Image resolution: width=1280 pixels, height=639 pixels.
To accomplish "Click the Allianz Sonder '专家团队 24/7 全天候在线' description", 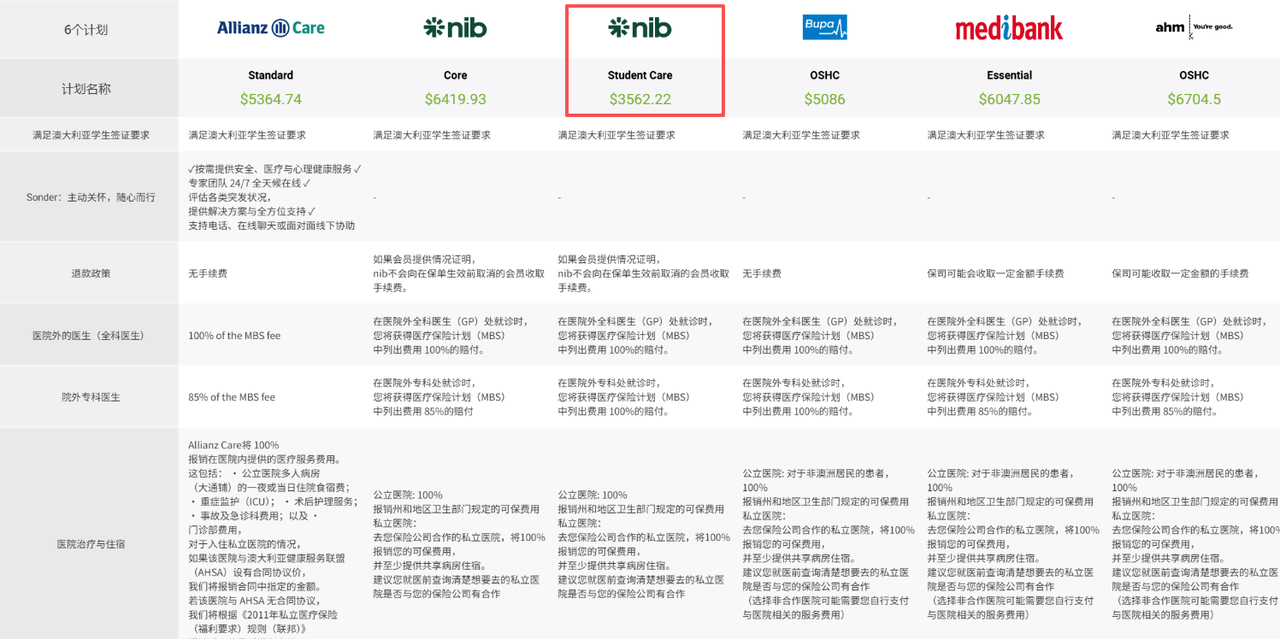I will tap(249, 183).
